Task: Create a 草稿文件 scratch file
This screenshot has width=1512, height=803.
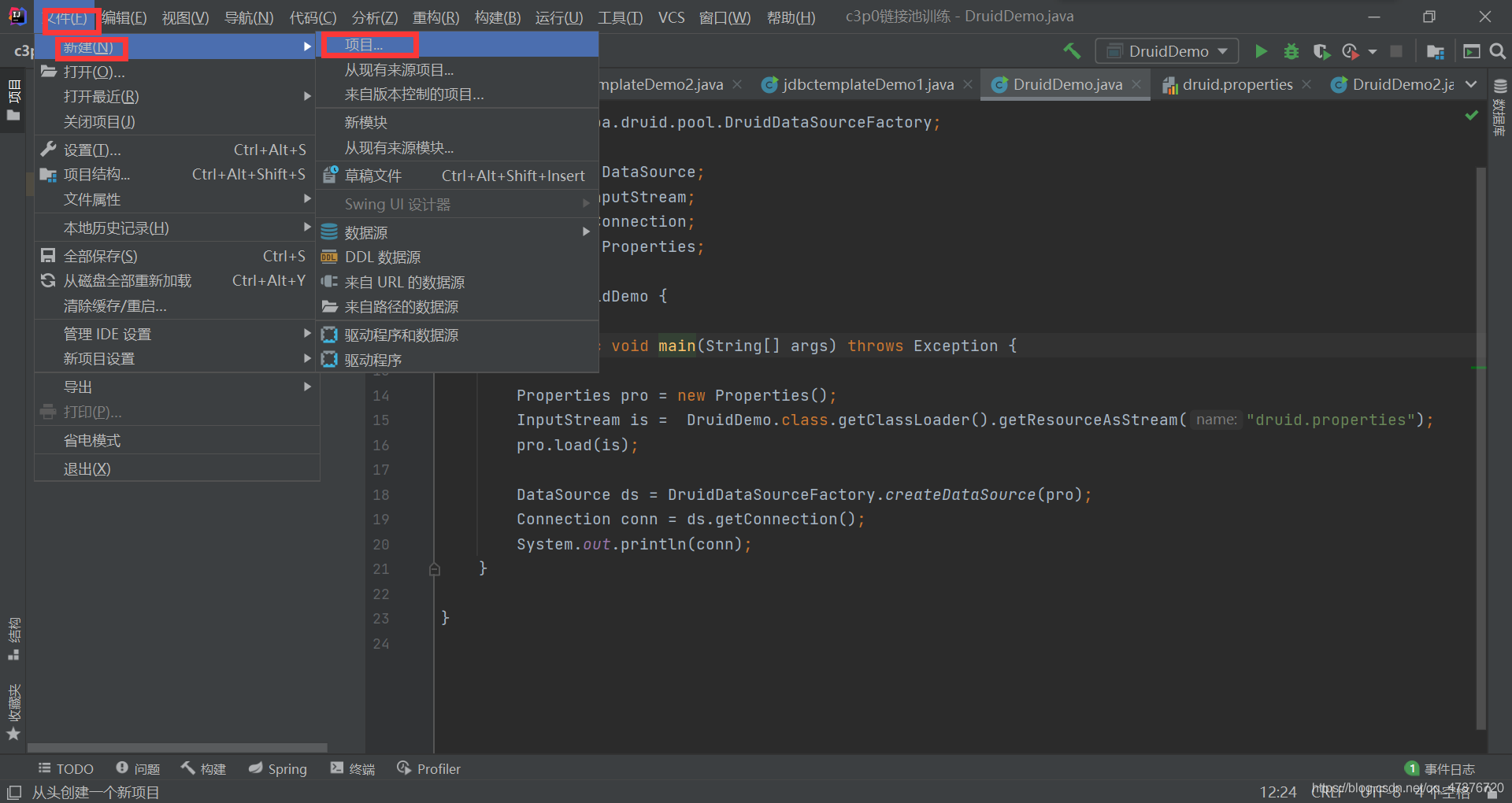Action: tap(457, 176)
